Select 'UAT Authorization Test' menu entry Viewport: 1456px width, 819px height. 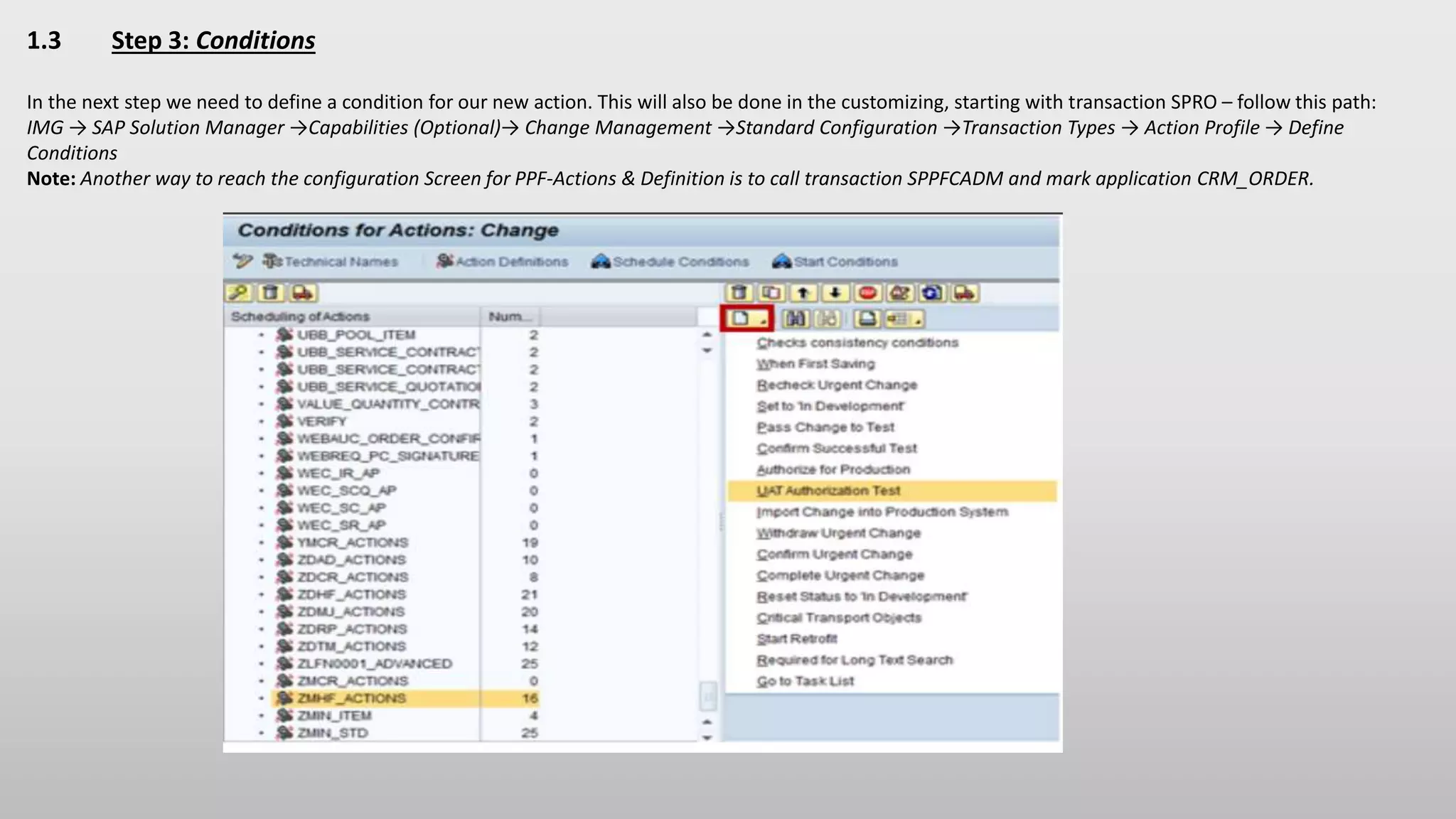pos(828,491)
